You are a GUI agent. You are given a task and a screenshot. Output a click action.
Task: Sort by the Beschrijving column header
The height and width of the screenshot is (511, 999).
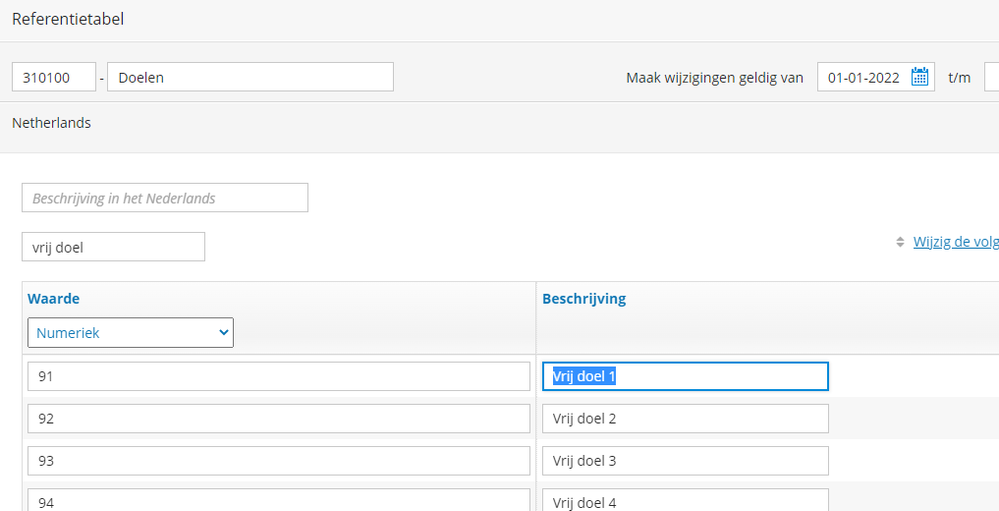click(x=584, y=299)
